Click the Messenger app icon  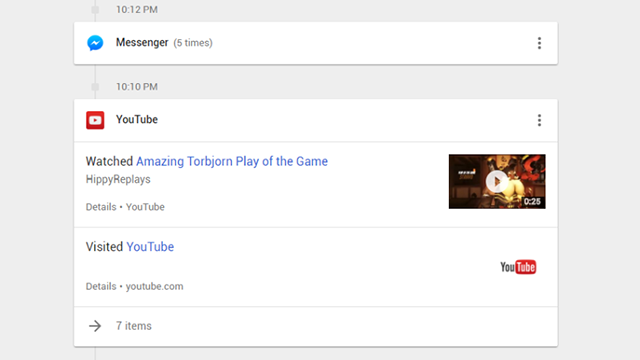point(95,43)
